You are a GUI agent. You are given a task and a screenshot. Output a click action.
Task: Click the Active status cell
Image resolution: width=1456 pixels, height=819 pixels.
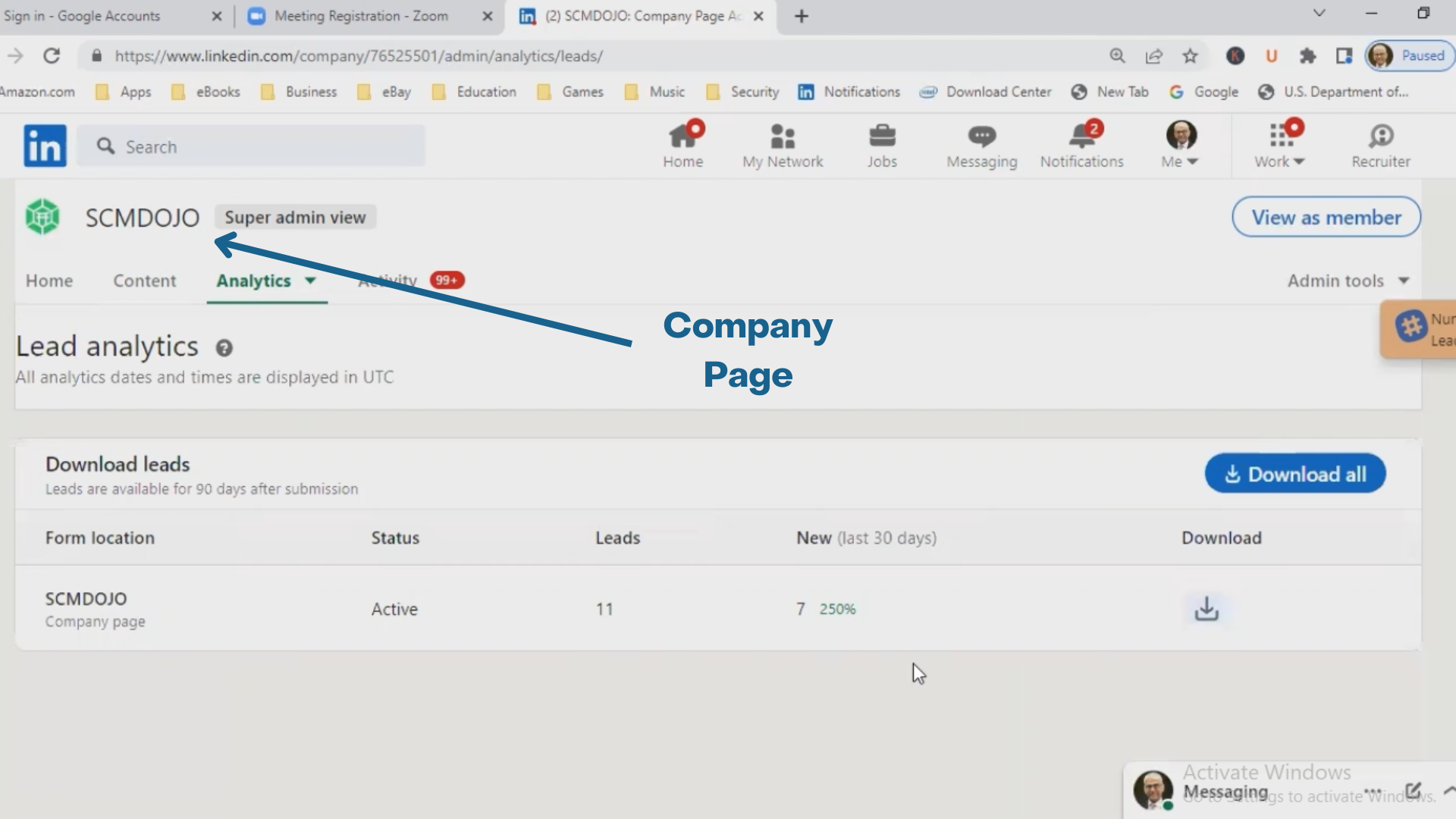tap(394, 609)
